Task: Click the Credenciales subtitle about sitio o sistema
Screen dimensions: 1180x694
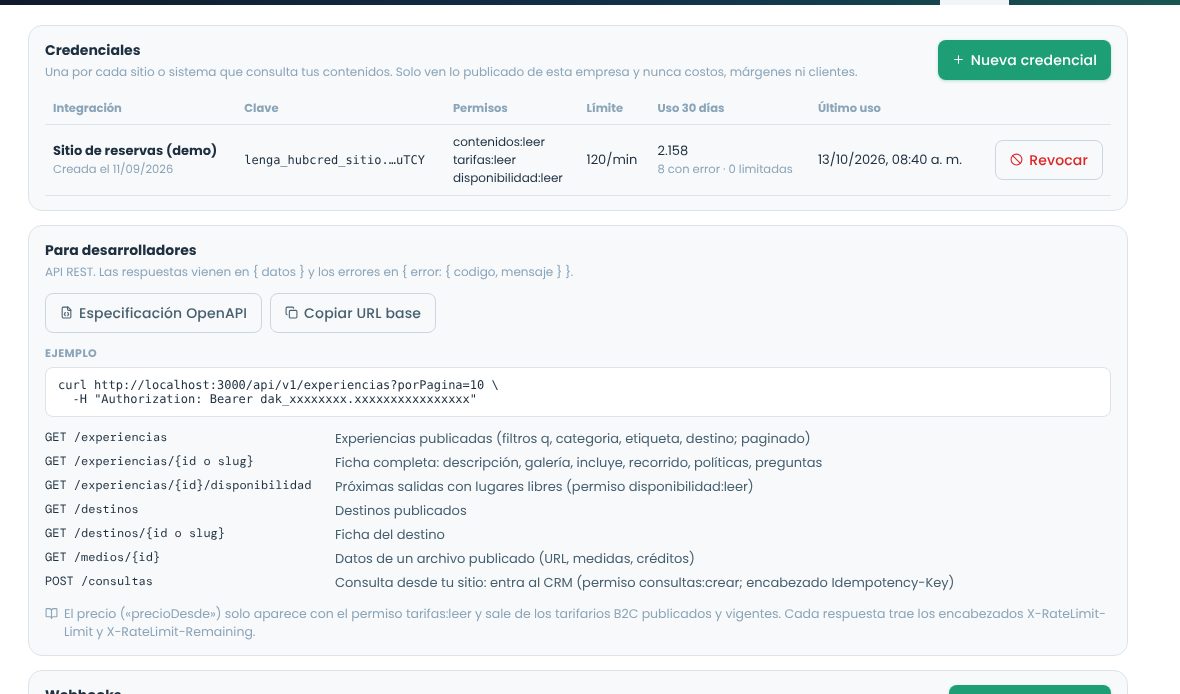Action: tap(451, 72)
